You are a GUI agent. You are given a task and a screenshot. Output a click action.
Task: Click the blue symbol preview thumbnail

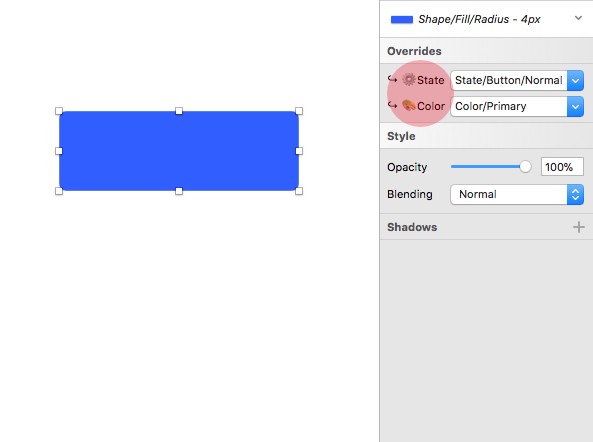(x=402, y=20)
